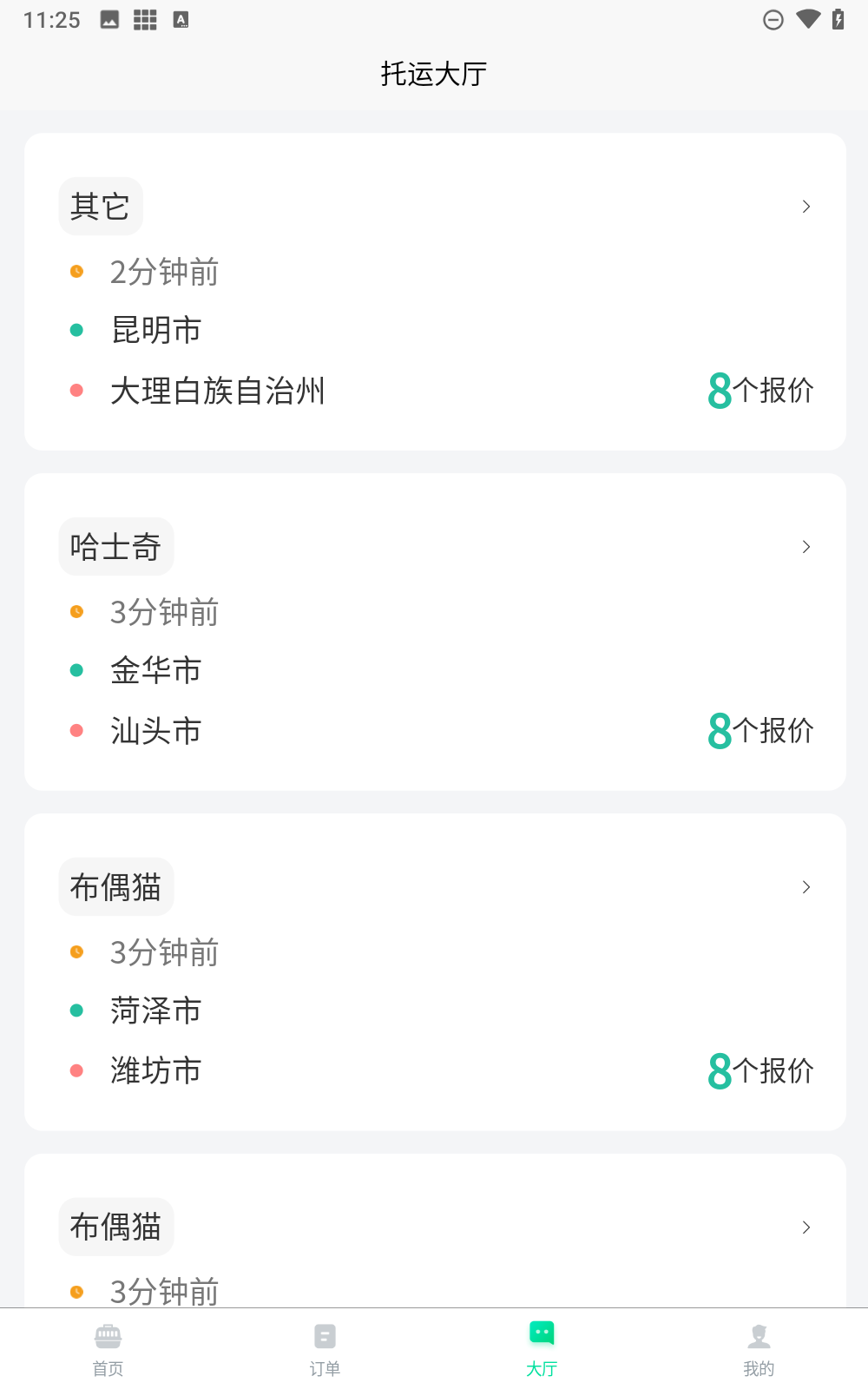868x1389 pixels.
Task: Tap the Wi-Fi status icon
Action: tap(808, 19)
